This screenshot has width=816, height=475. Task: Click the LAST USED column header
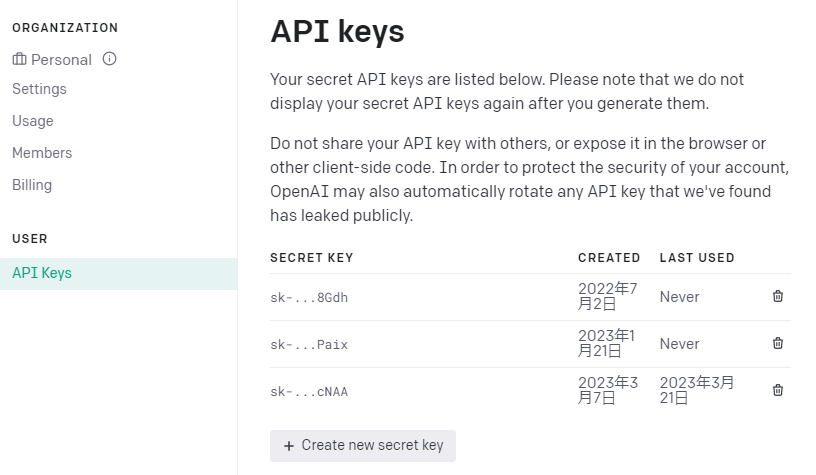tap(697, 258)
